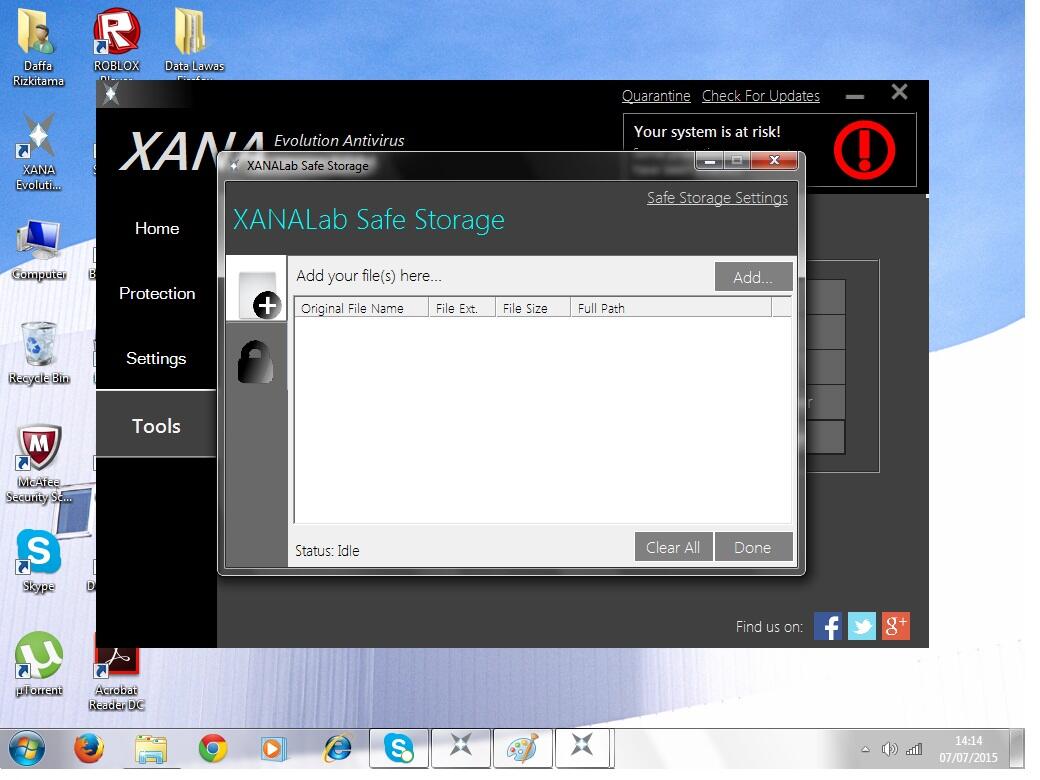
Task: Sort by File Ext. column header
Action: pyautogui.click(x=462, y=308)
